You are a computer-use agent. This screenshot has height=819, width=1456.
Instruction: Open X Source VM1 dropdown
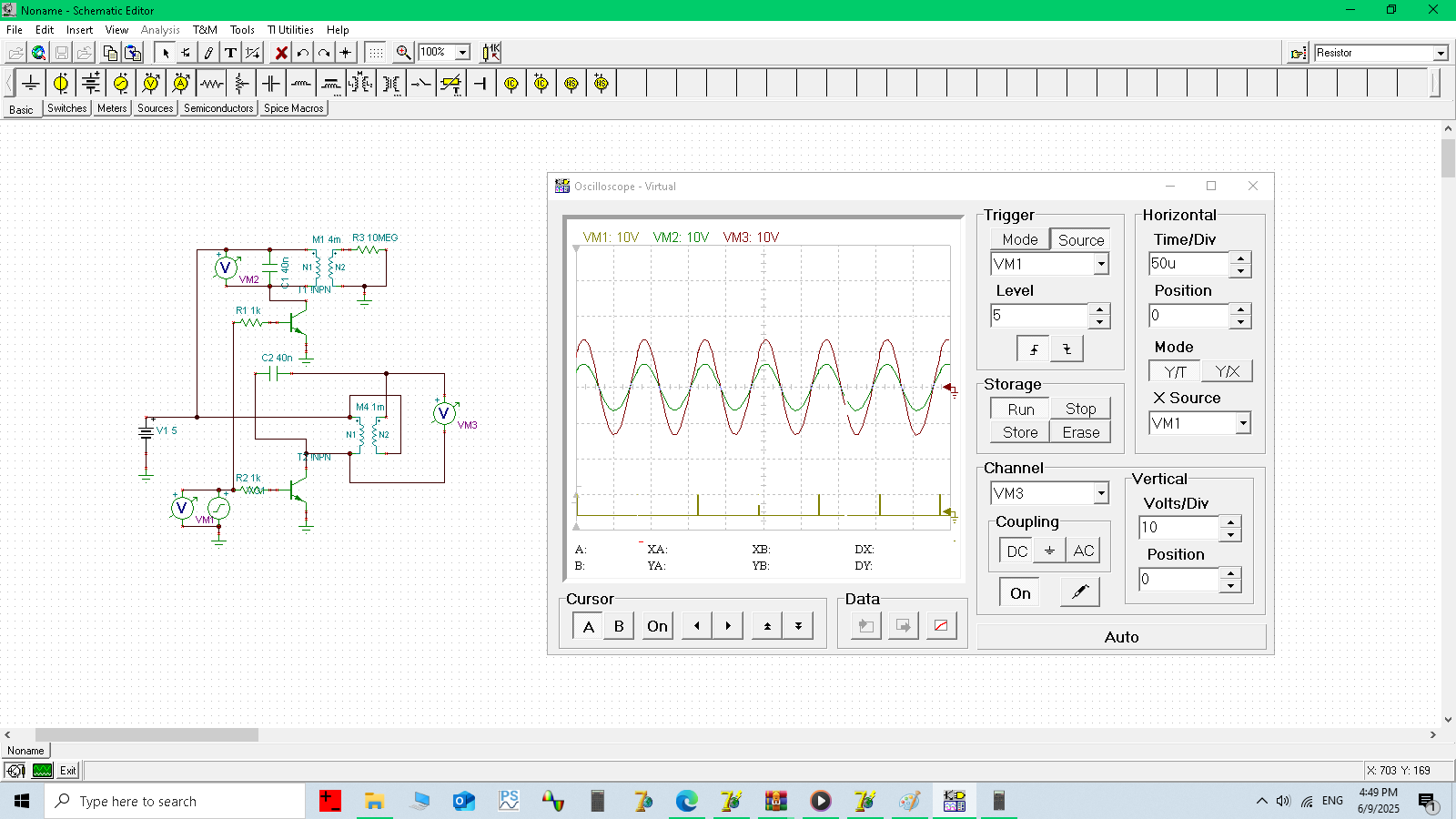[1243, 423]
